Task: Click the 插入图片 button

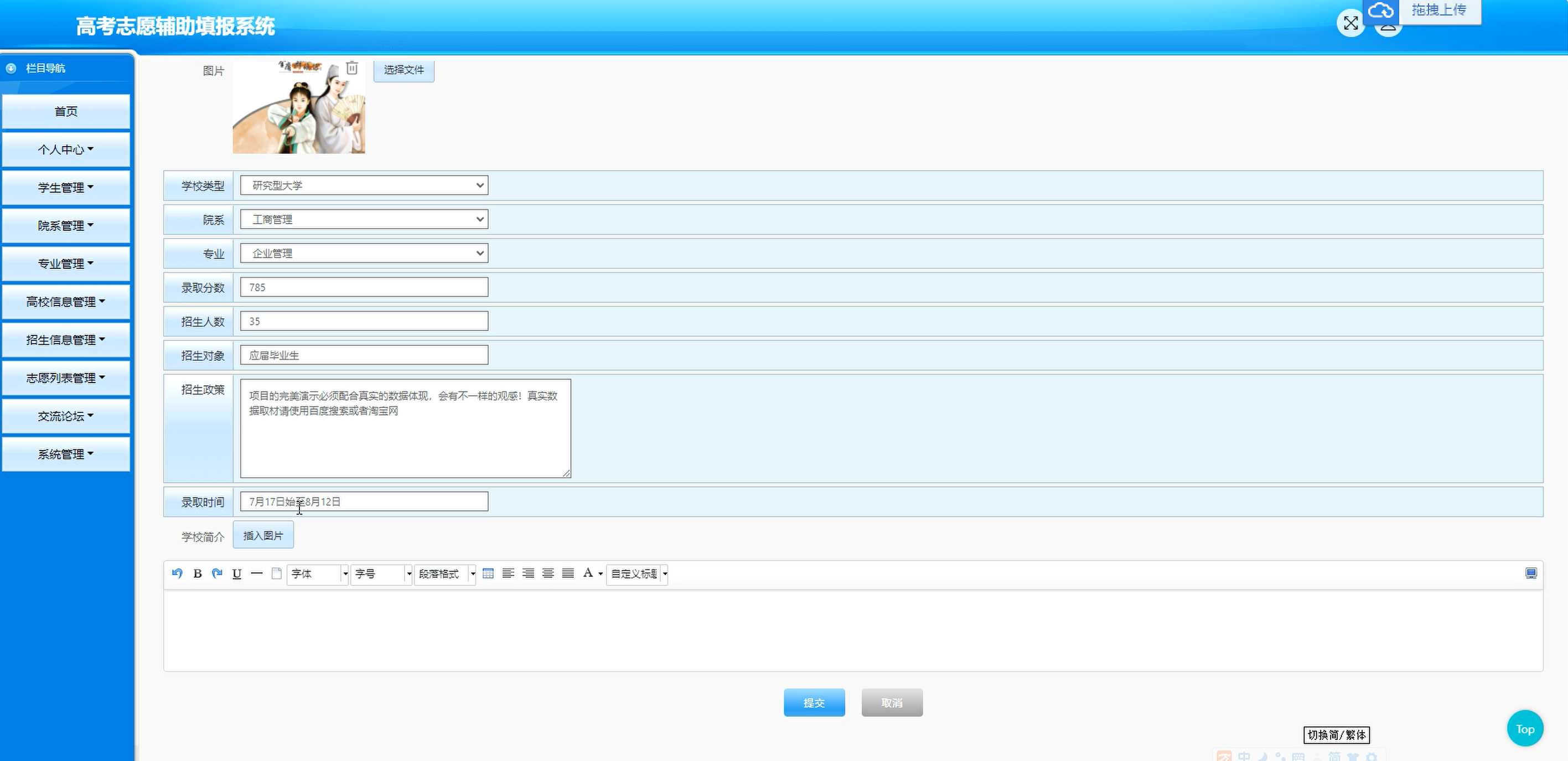Action: pyautogui.click(x=263, y=536)
